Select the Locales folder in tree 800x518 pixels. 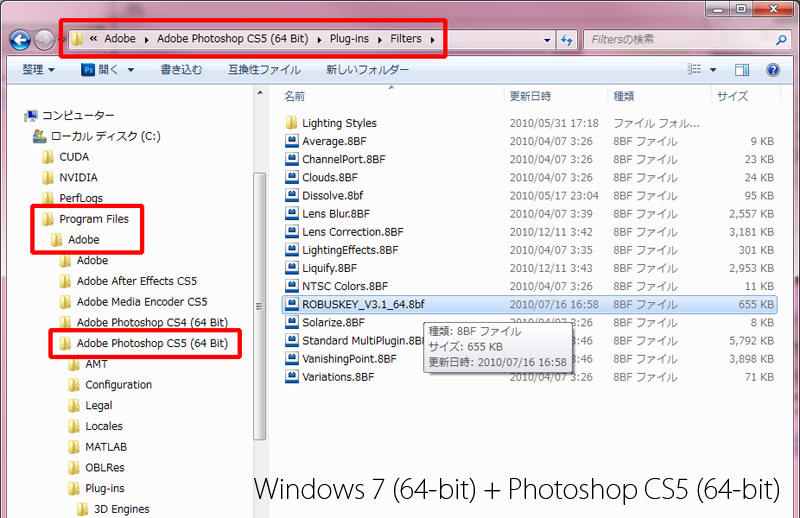[x=104, y=426]
